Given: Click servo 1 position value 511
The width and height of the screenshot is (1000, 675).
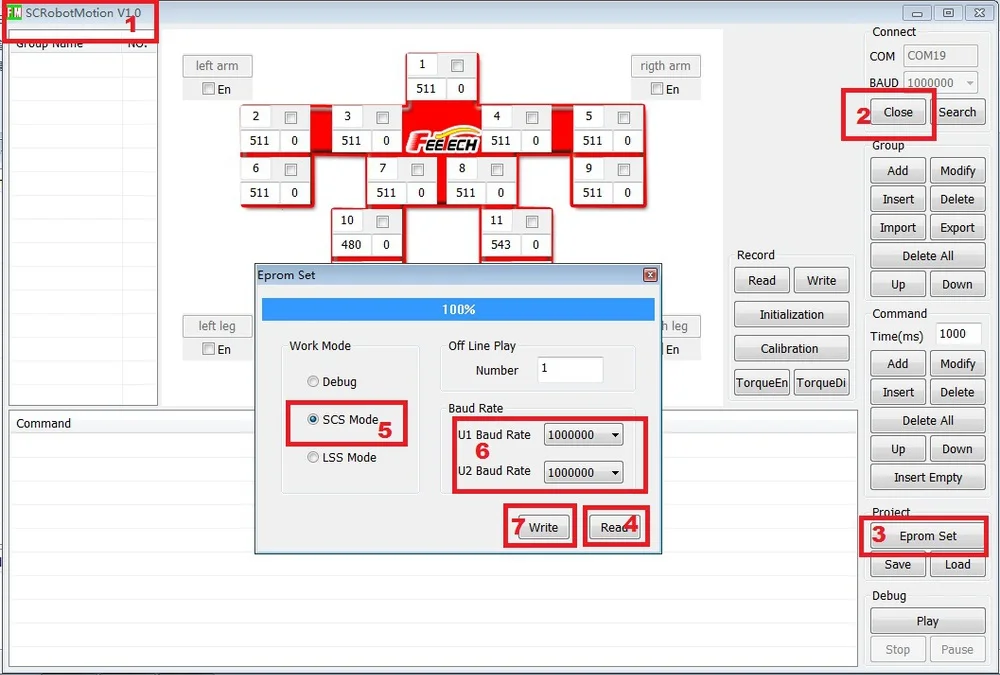Looking at the screenshot, I should click(426, 89).
